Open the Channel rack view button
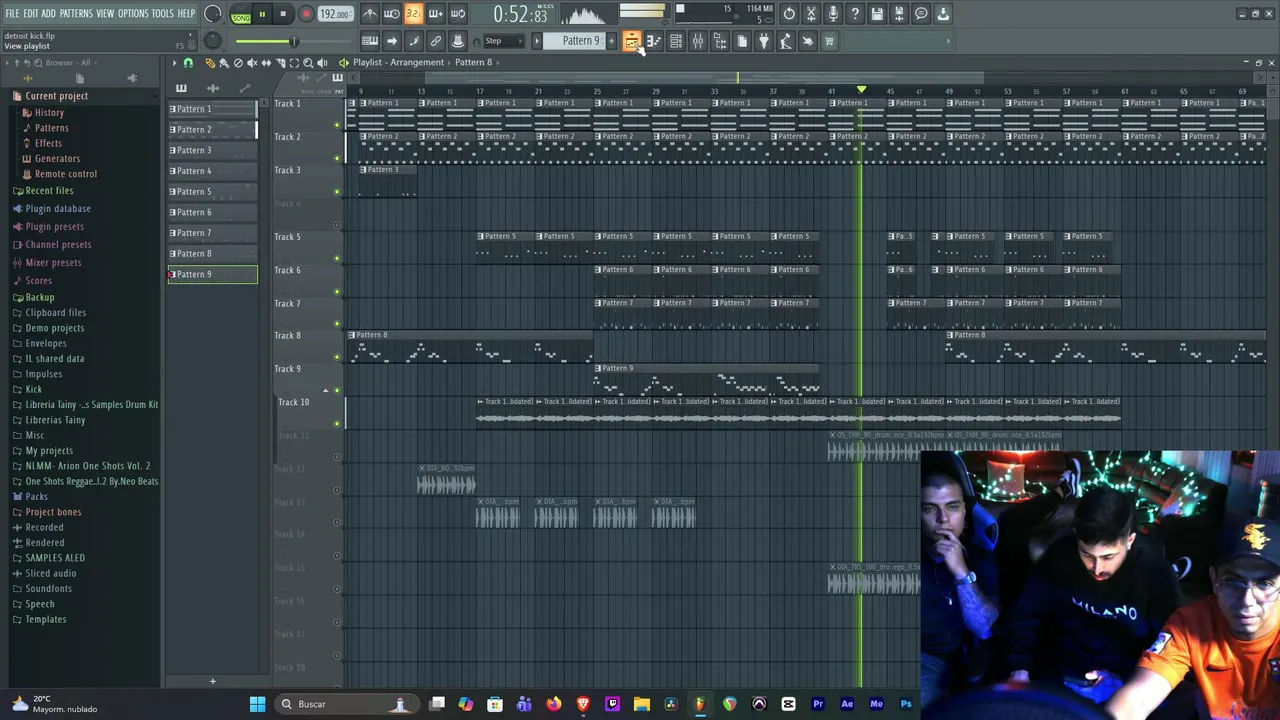 [x=675, y=41]
